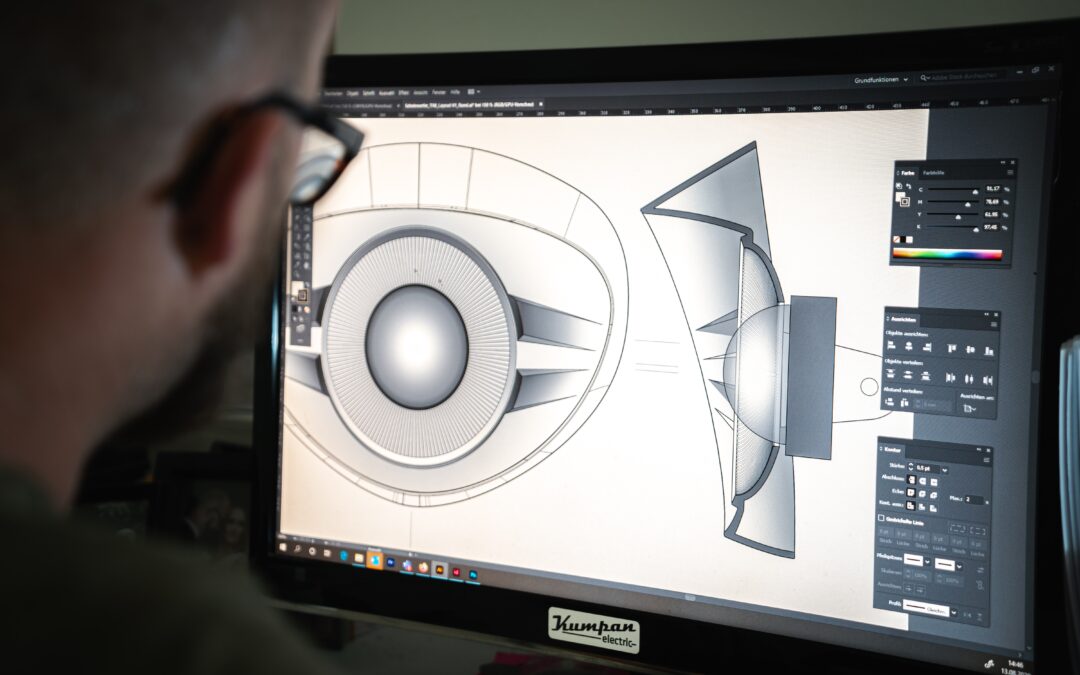Select miter join corner option
This screenshot has width=1080, height=675.
[911, 492]
